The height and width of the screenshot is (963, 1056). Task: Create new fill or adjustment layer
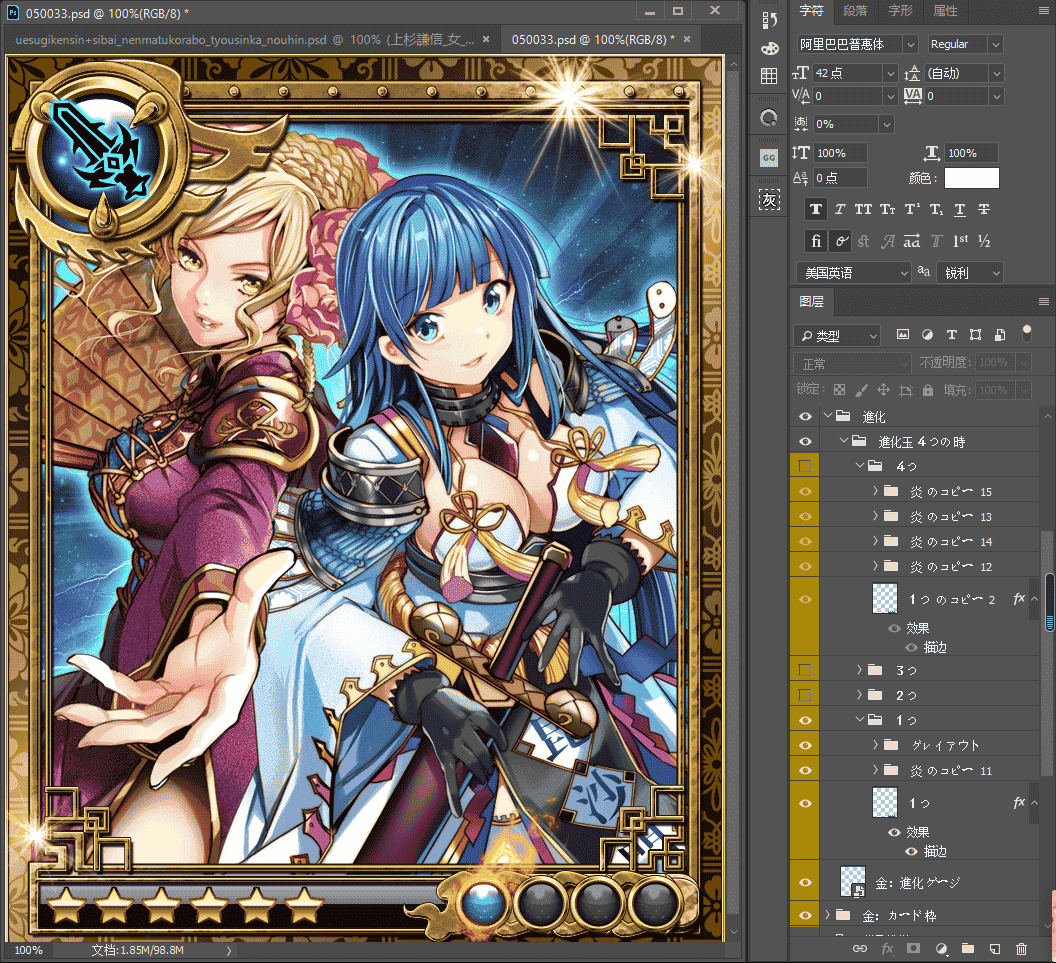942,949
